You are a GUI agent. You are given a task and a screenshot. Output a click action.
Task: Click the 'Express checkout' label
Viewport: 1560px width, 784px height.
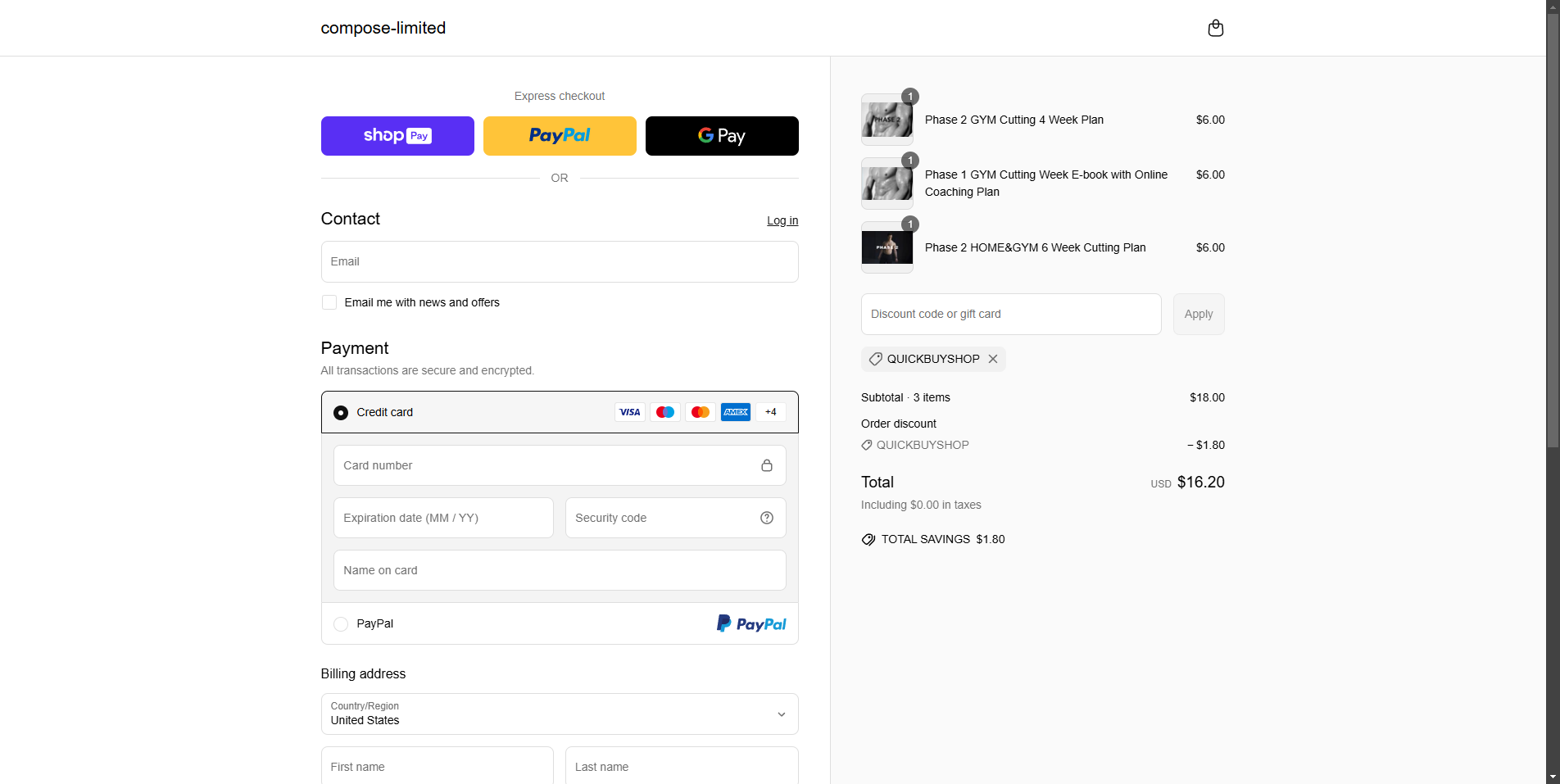(x=560, y=96)
